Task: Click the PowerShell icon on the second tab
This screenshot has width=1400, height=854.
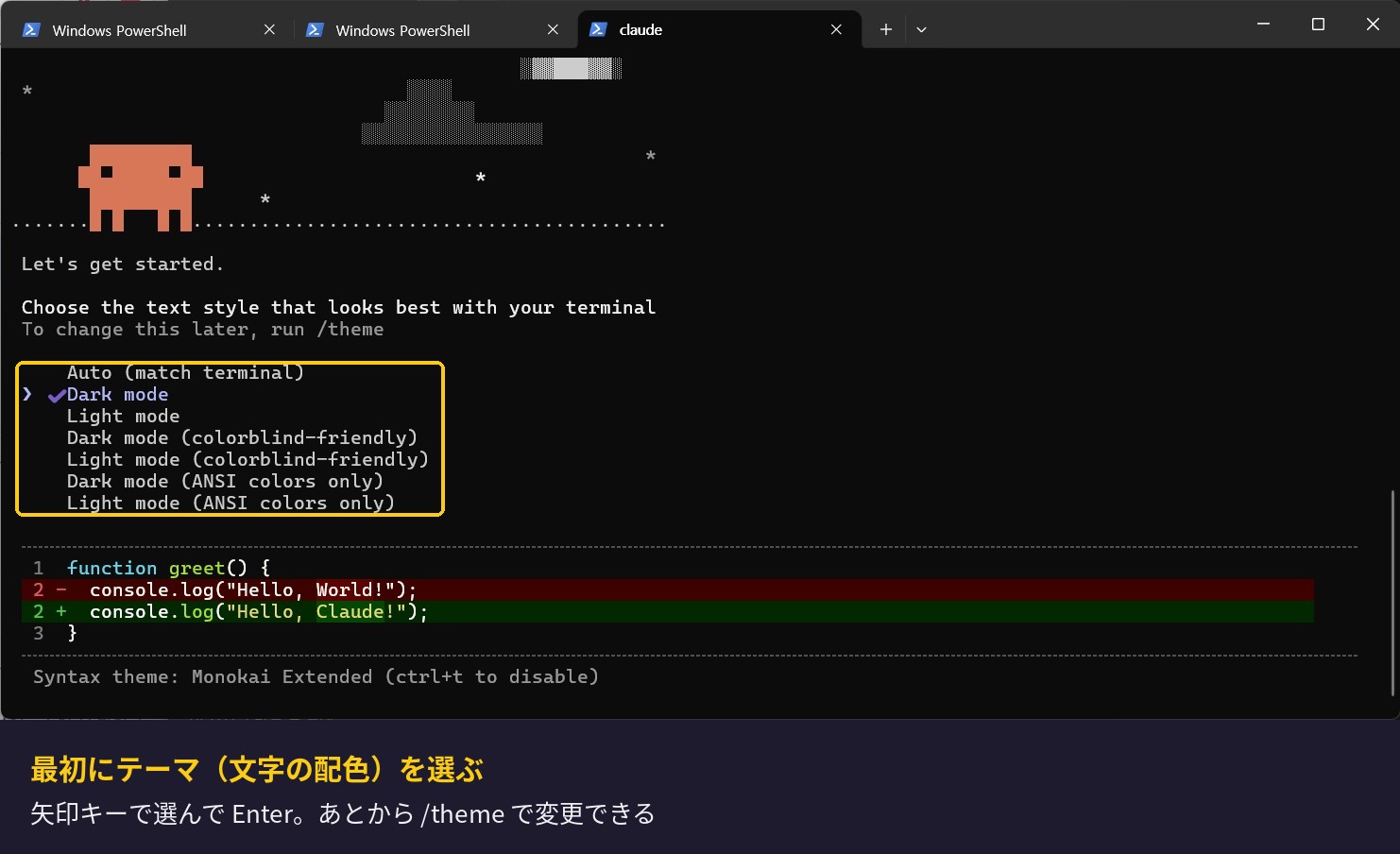Action: click(x=315, y=29)
